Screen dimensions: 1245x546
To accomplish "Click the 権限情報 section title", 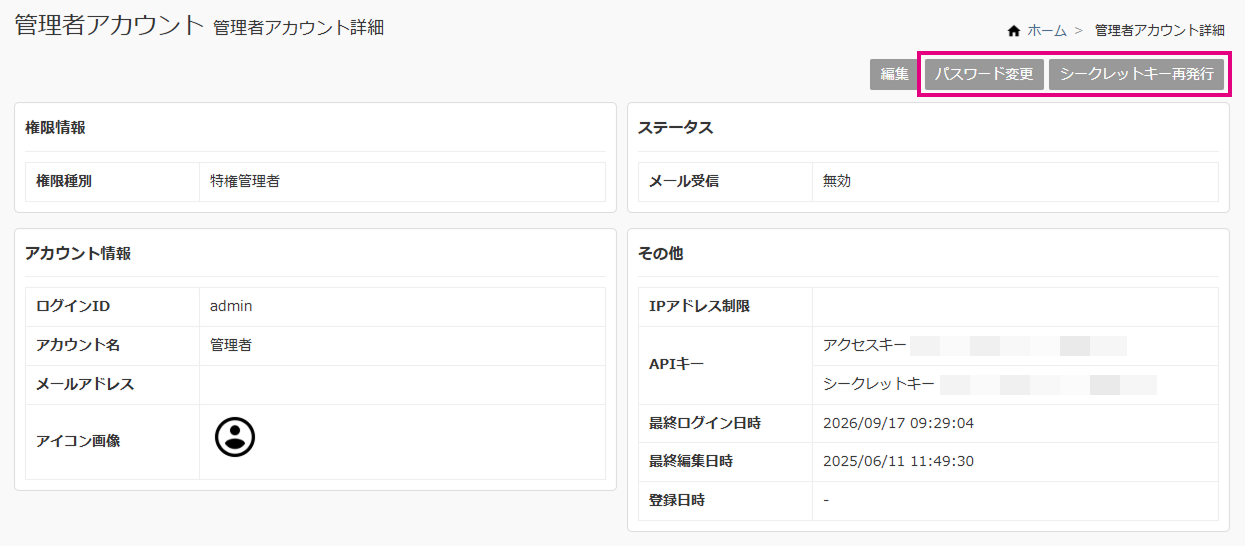I will point(55,127).
